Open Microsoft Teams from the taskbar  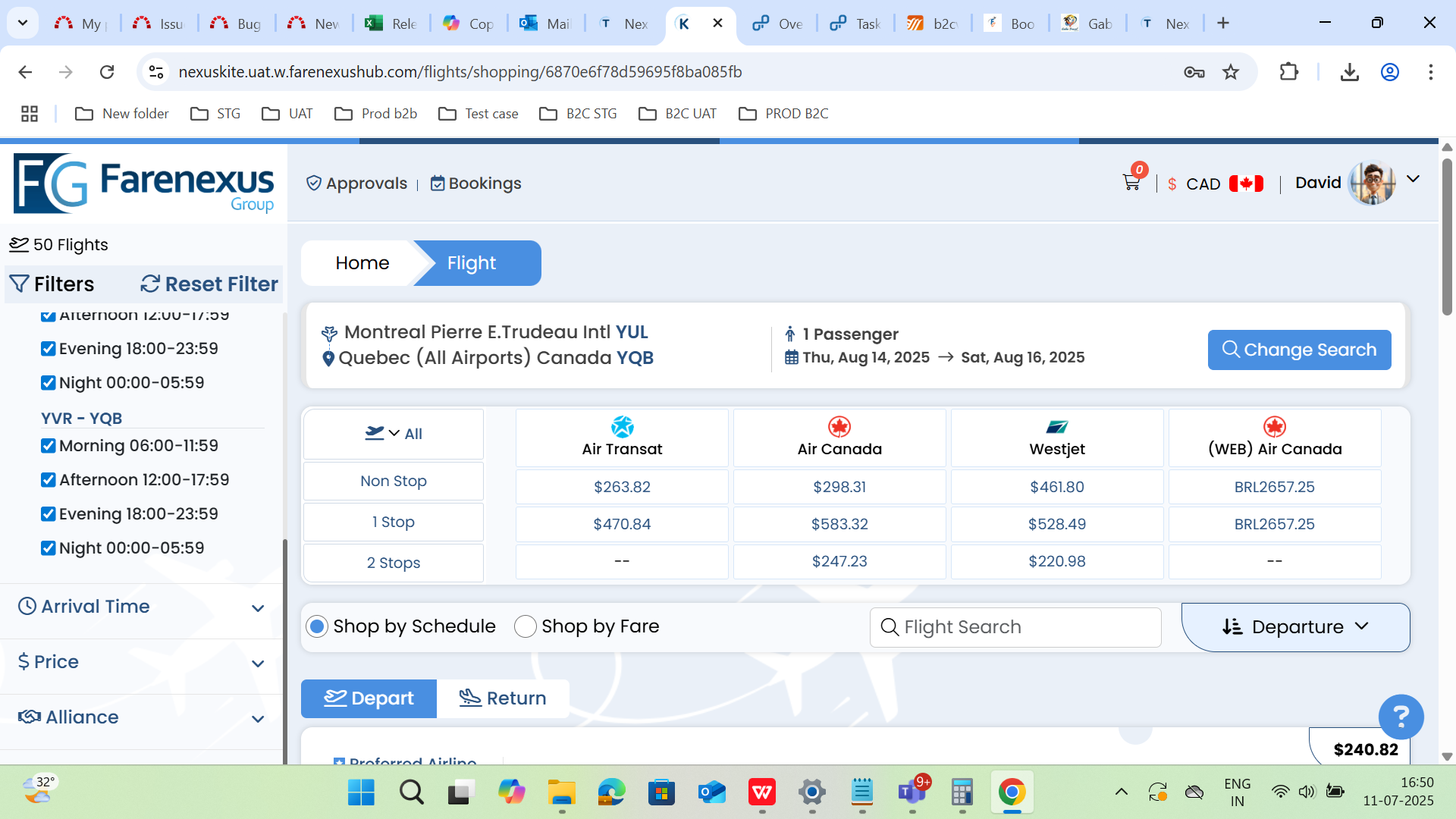pos(912,792)
